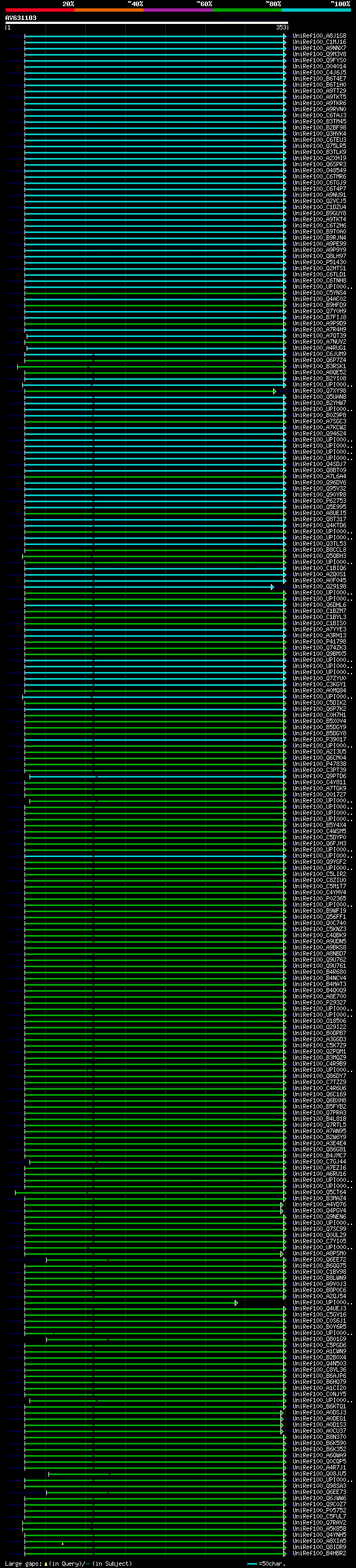The image size is (356, 1568).
Task: Open hit UniRef100_C1MJ16
Action: coord(319,42)
